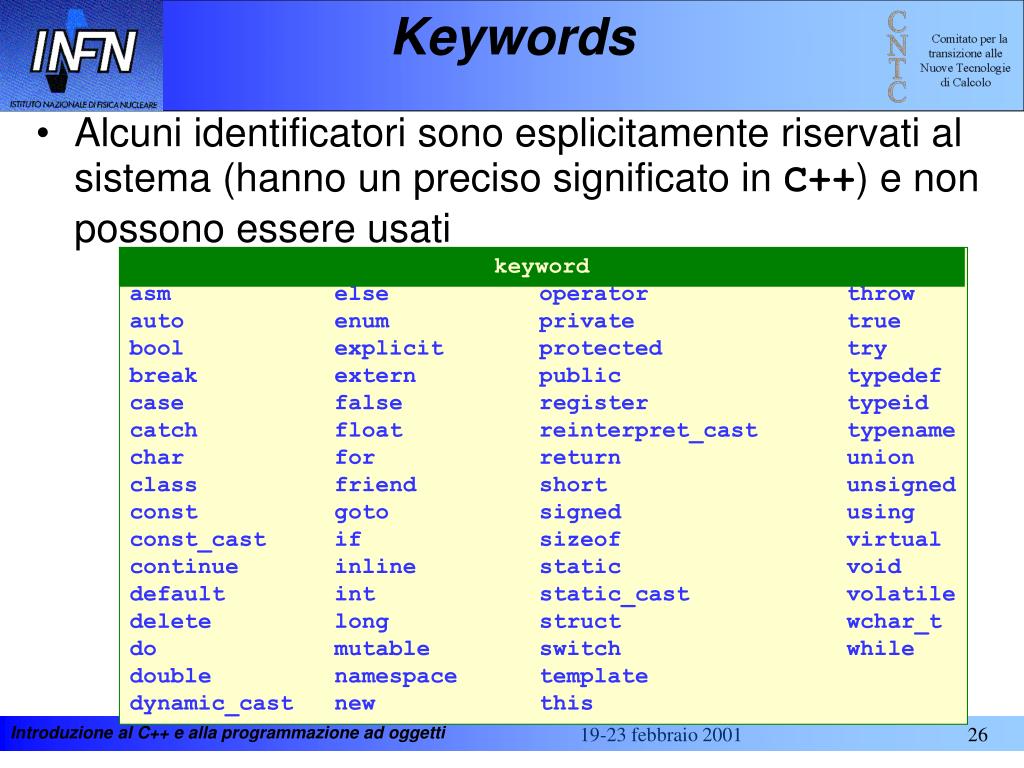Select the keyword bool
Image resolution: width=1024 pixels, height=768 pixels.
[x=156, y=348]
